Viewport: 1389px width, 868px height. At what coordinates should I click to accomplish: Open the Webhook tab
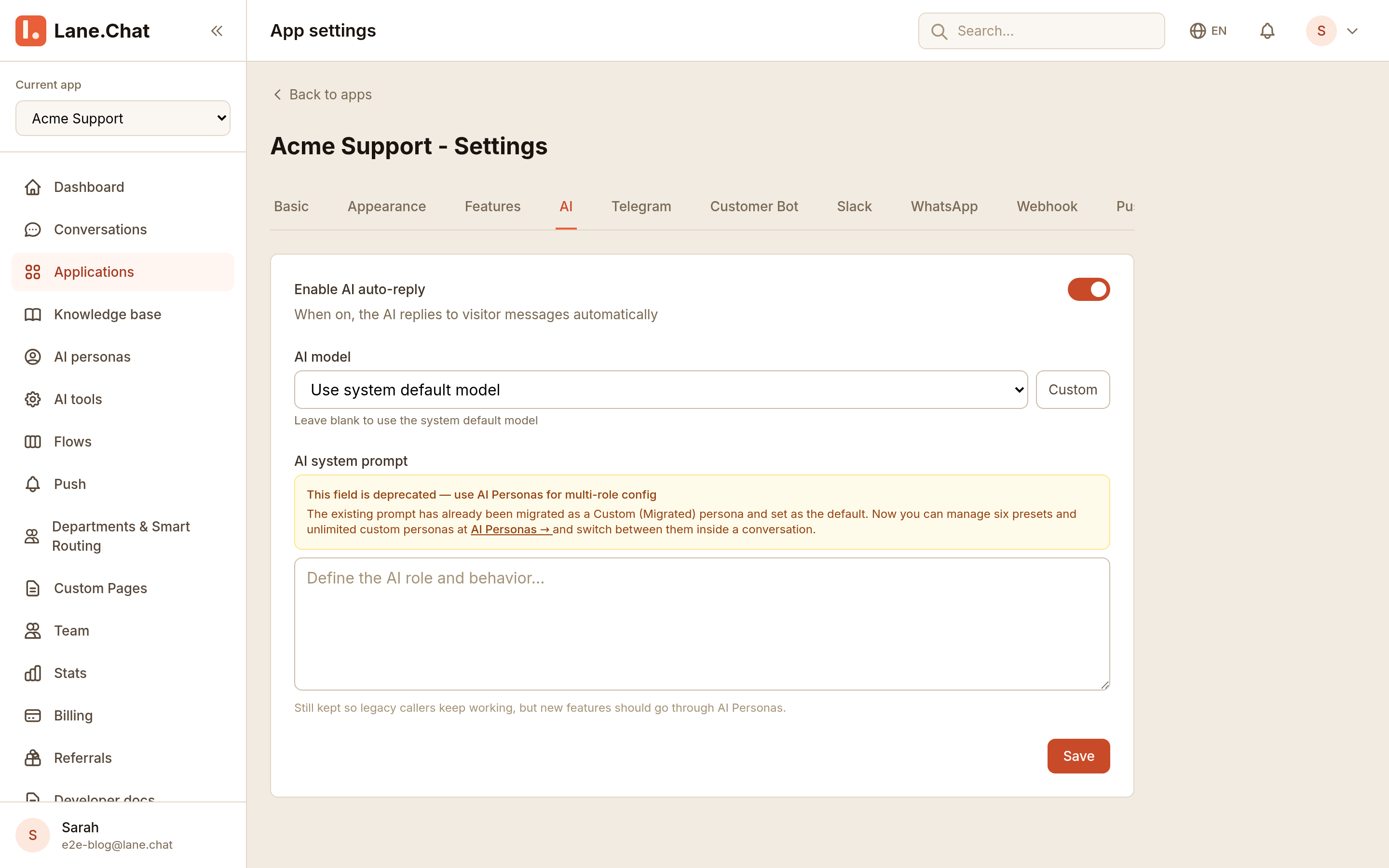(1047, 207)
